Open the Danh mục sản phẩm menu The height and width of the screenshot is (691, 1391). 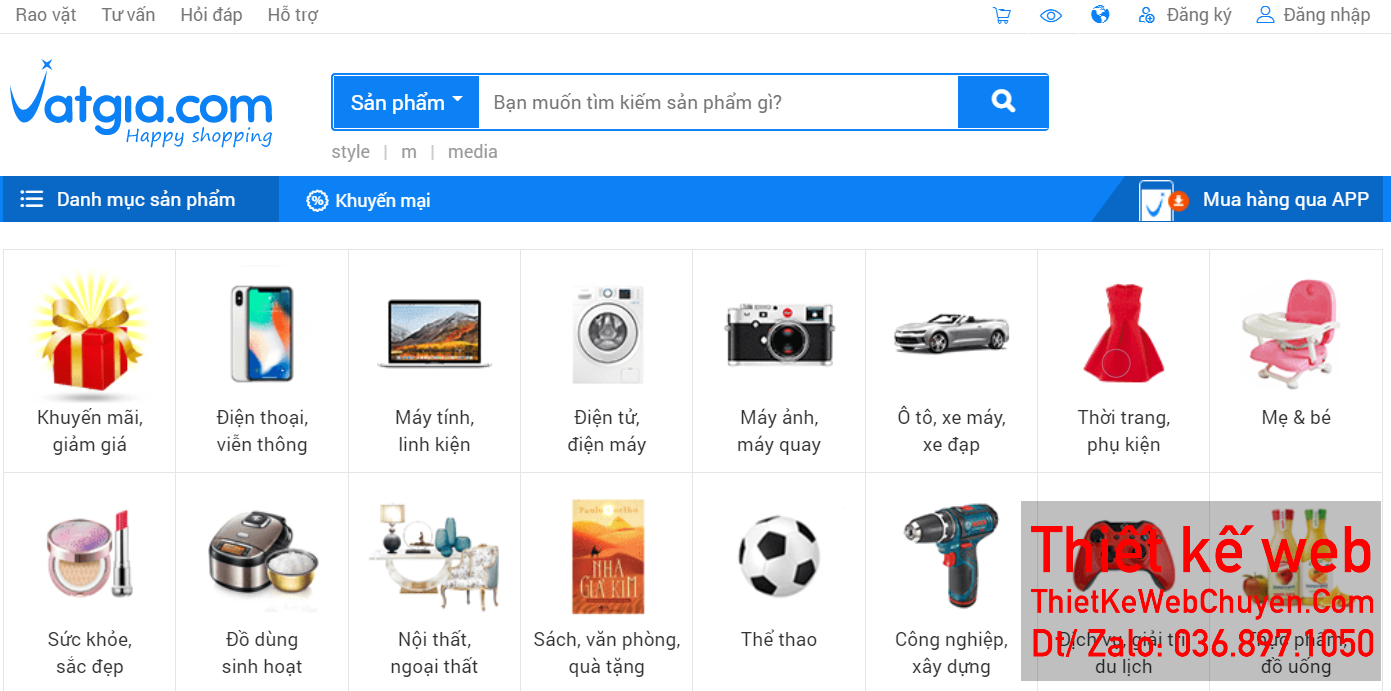pyautogui.click(x=139, y=198)
